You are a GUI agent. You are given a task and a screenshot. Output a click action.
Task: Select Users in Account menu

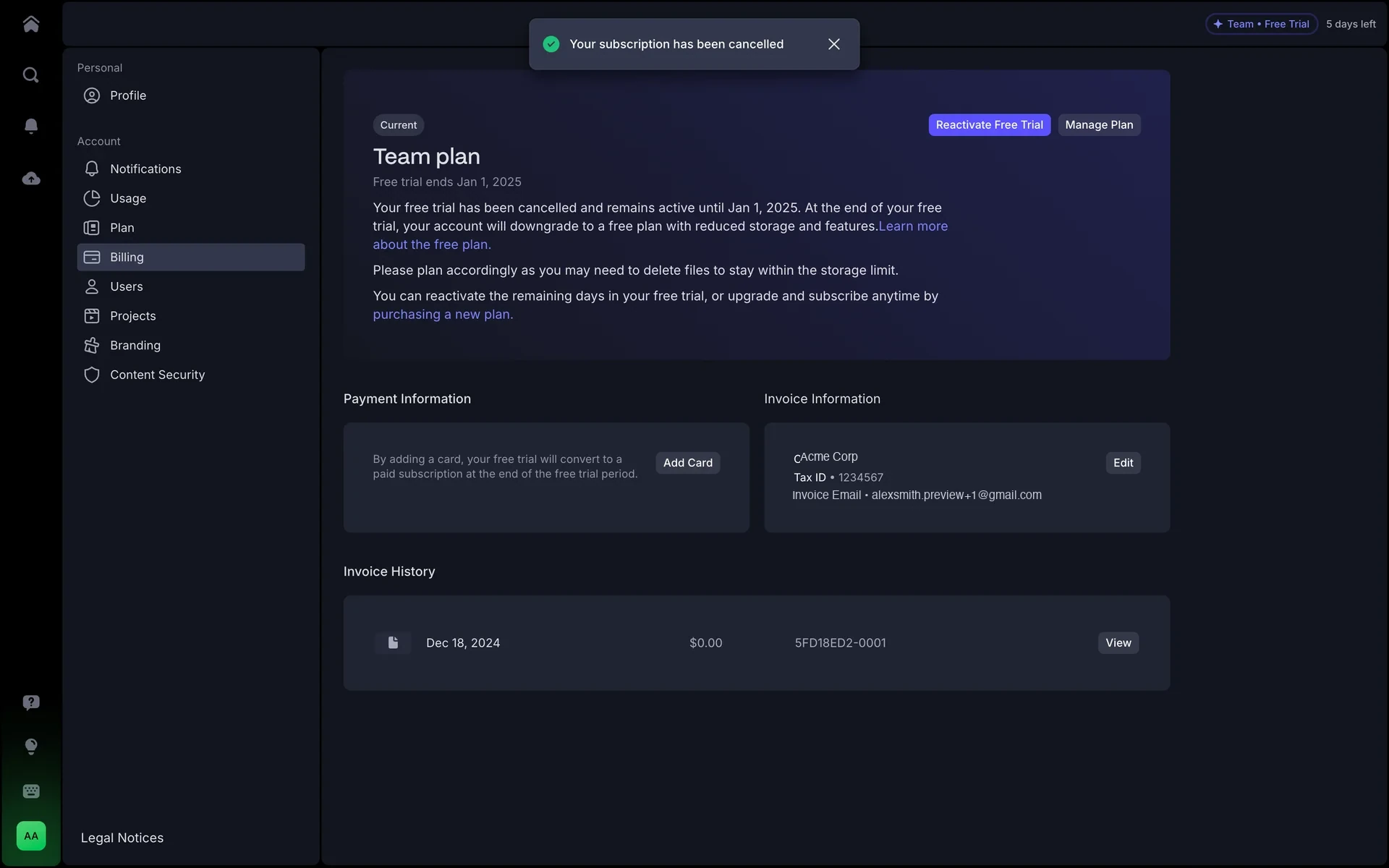tap(191, 286)
